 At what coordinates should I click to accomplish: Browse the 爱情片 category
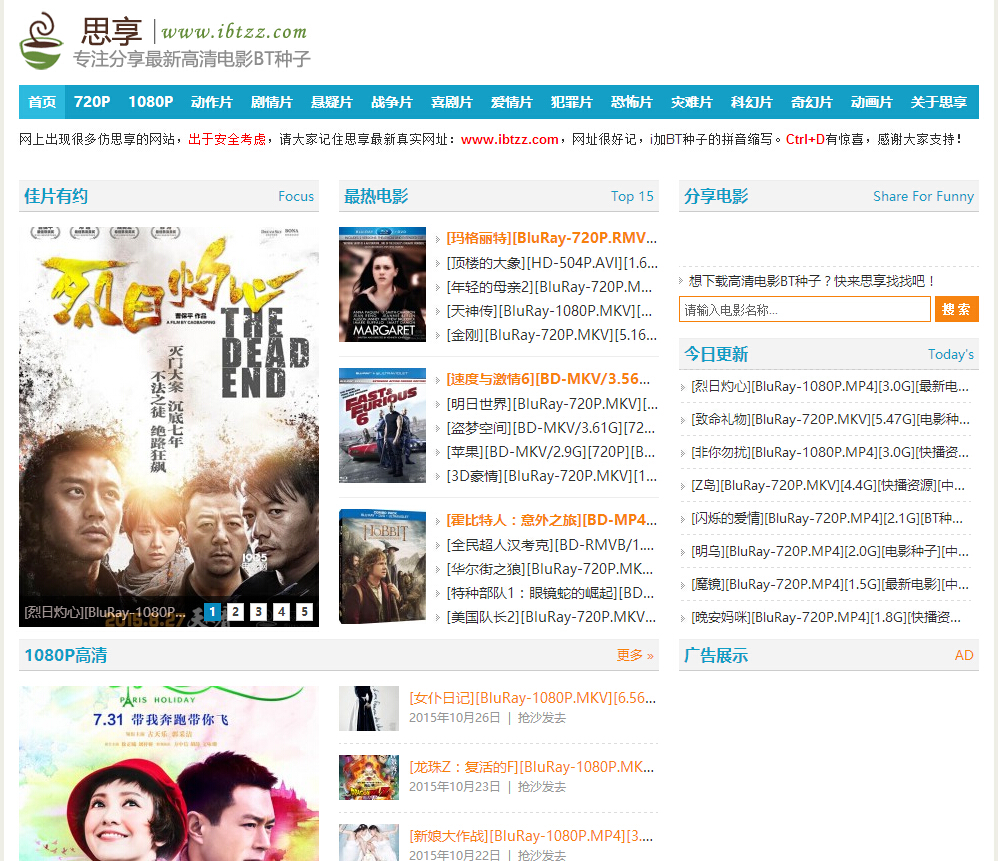pos(511,102)
